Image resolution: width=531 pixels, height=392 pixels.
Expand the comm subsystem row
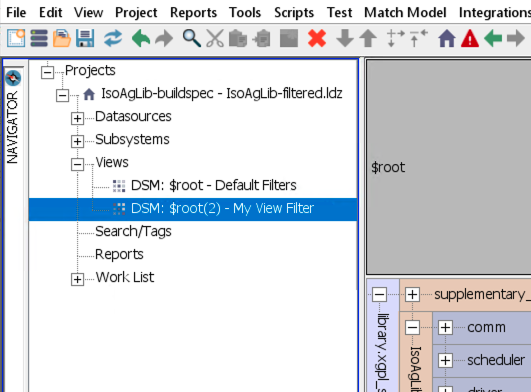(445, 327)
